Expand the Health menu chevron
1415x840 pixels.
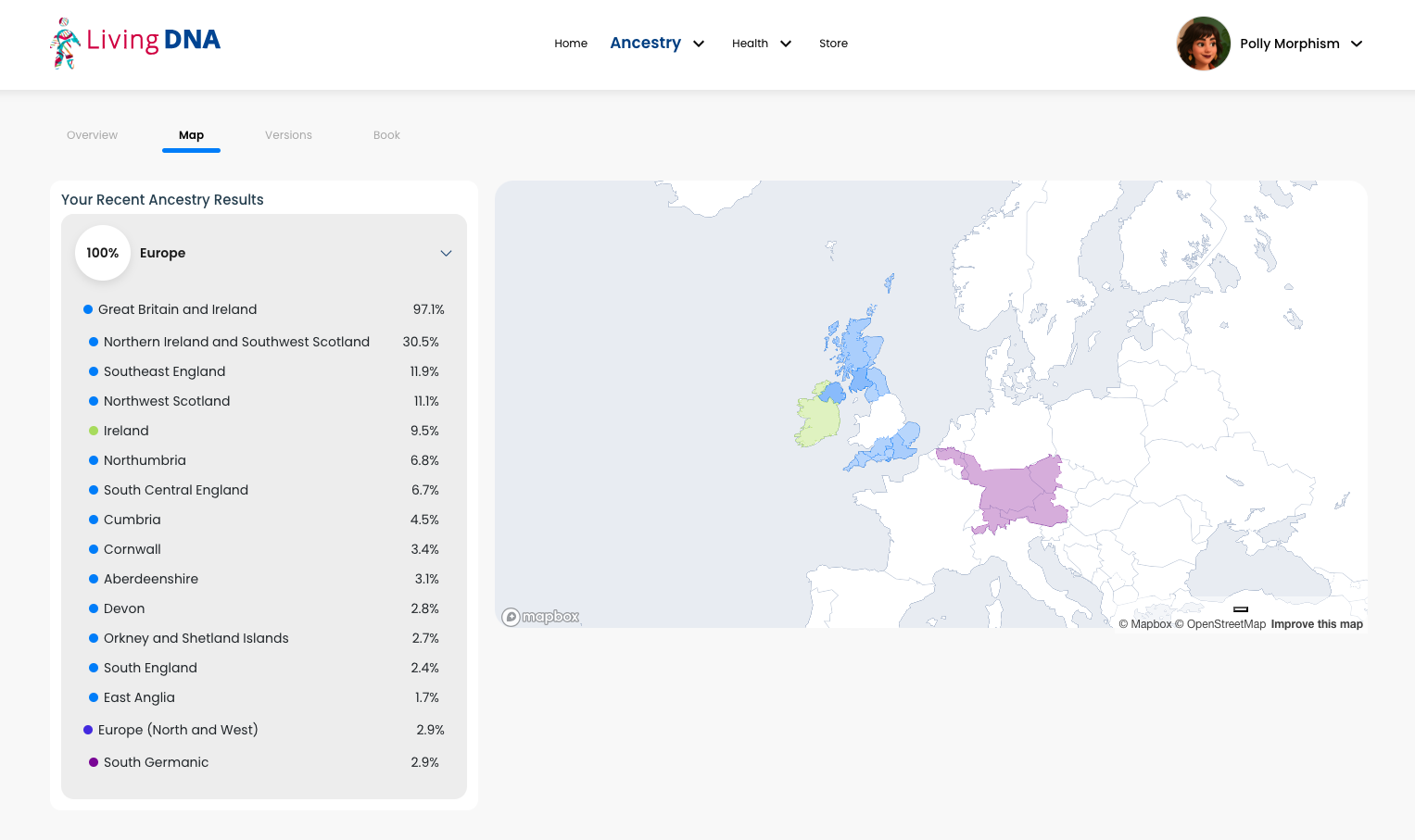click(x=786, y=44)
